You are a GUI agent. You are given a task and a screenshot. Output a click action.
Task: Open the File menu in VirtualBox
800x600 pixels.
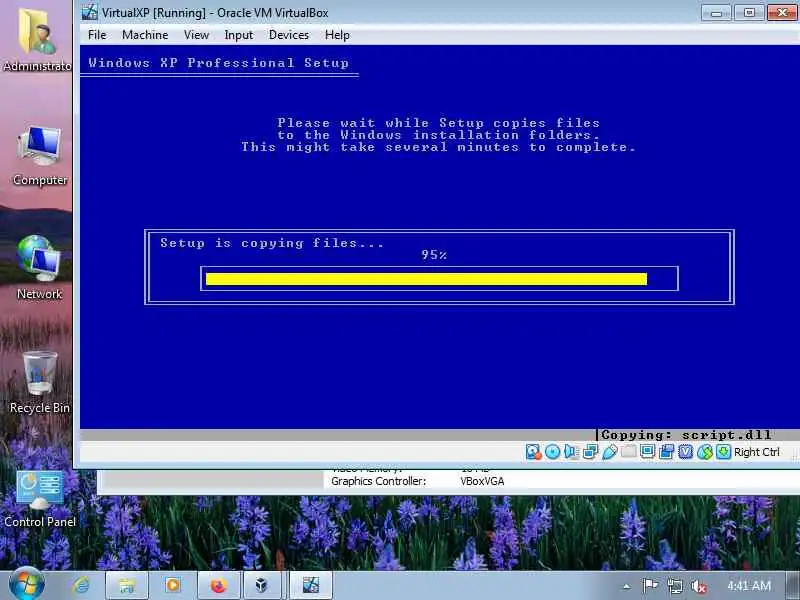coord(97,35)
